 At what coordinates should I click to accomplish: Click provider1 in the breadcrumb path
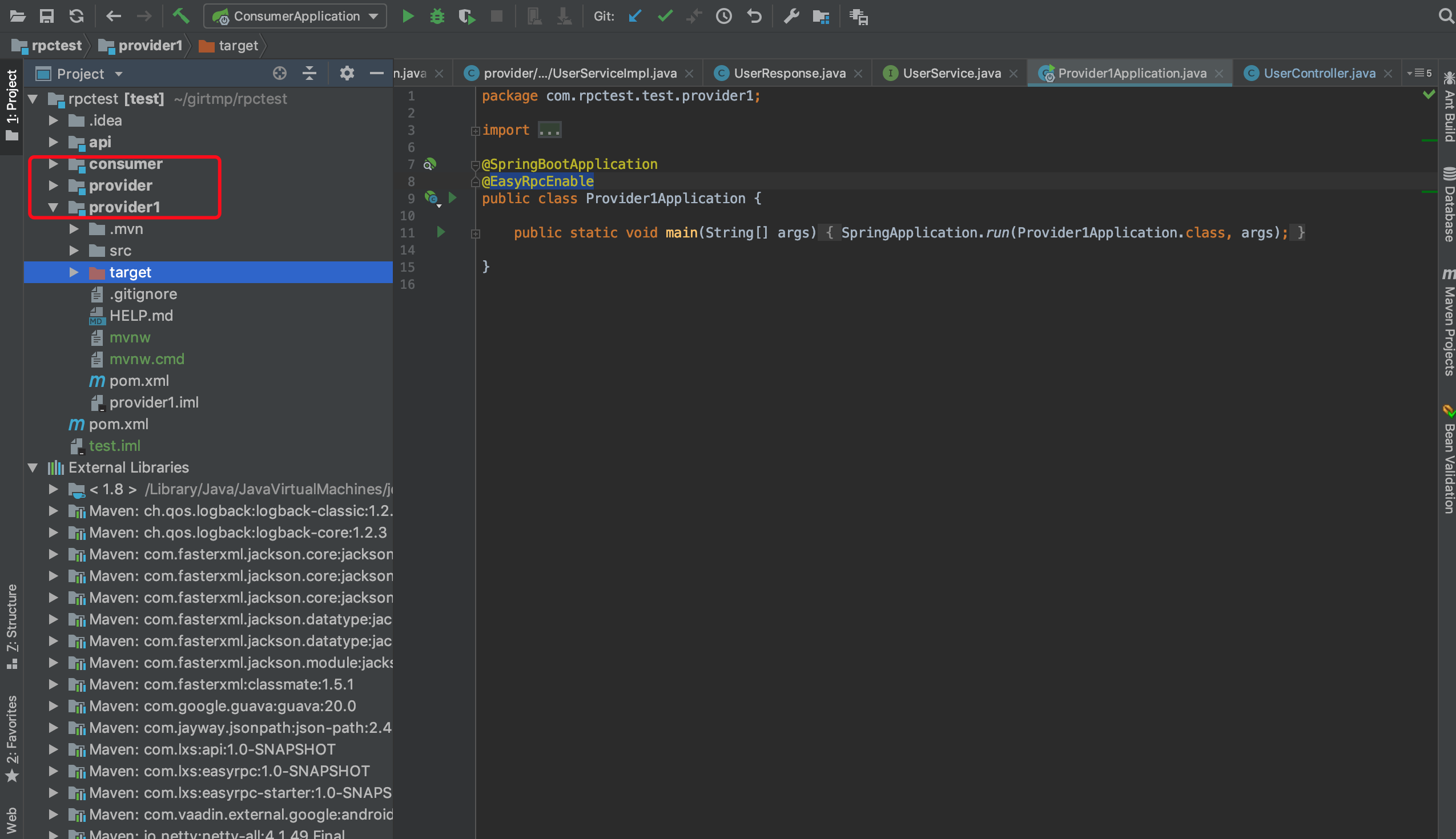[x=150, y=46]
